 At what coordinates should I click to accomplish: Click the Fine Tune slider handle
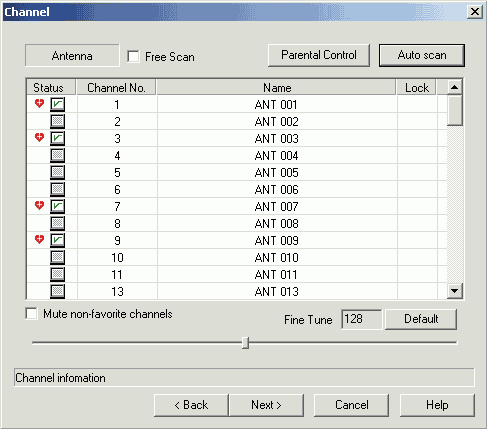[x=245, y=343]
